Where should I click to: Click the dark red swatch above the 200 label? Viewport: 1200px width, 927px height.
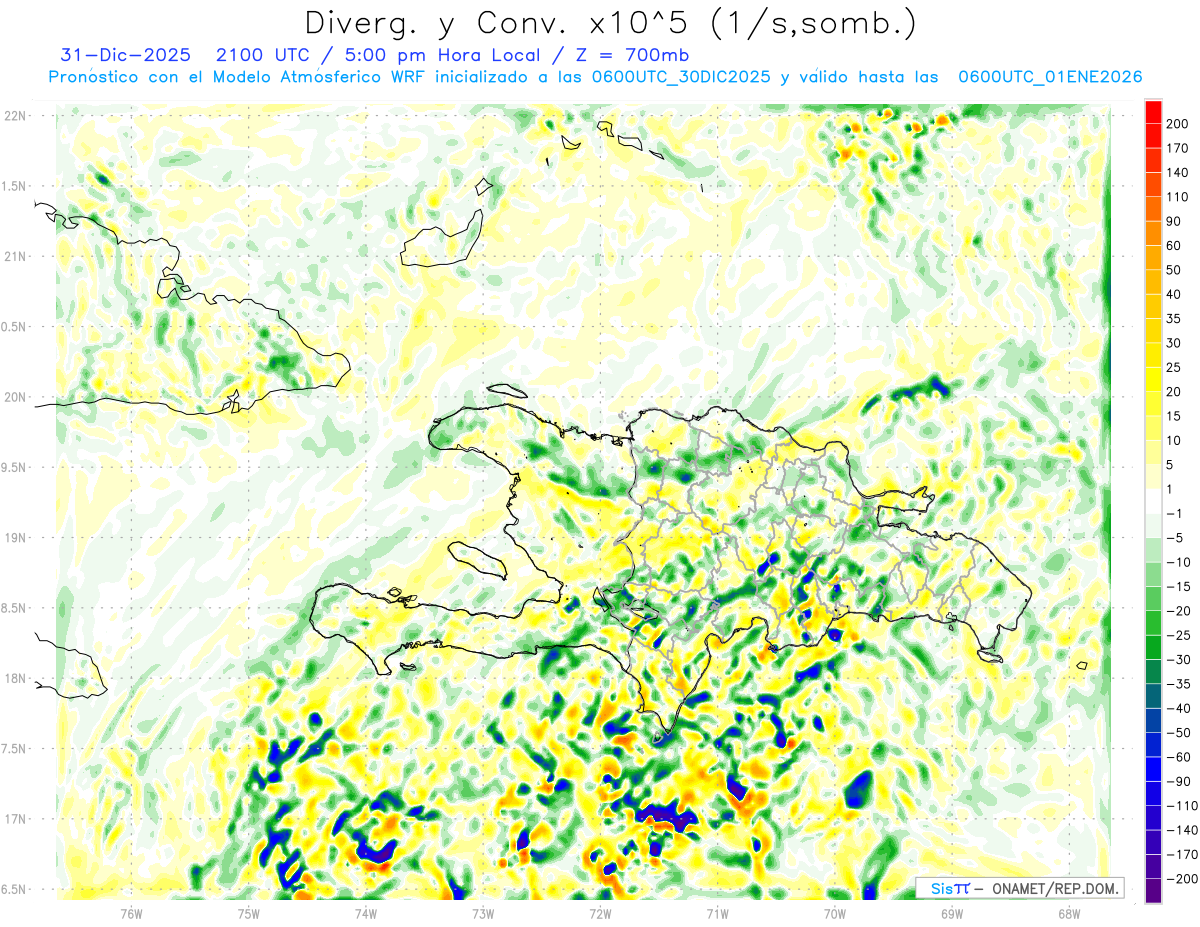coord(1153,111)
